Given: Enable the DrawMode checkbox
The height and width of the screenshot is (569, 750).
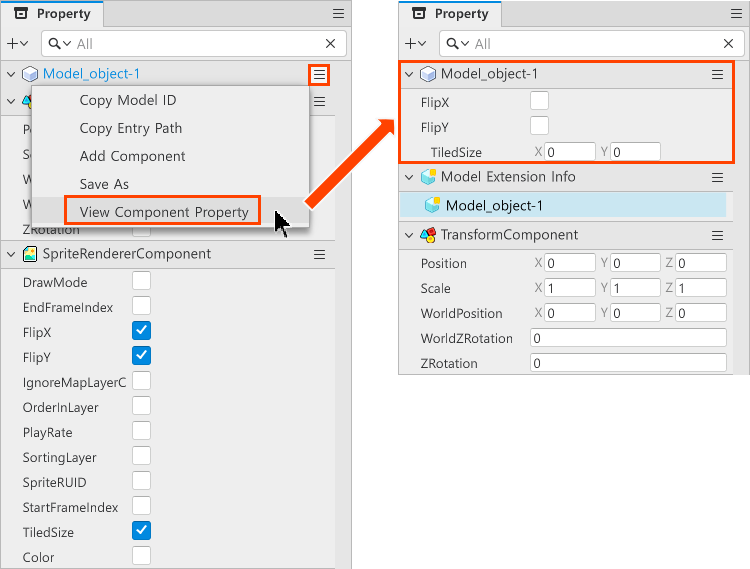Looking at the screenshot, I should coord(142,281).
